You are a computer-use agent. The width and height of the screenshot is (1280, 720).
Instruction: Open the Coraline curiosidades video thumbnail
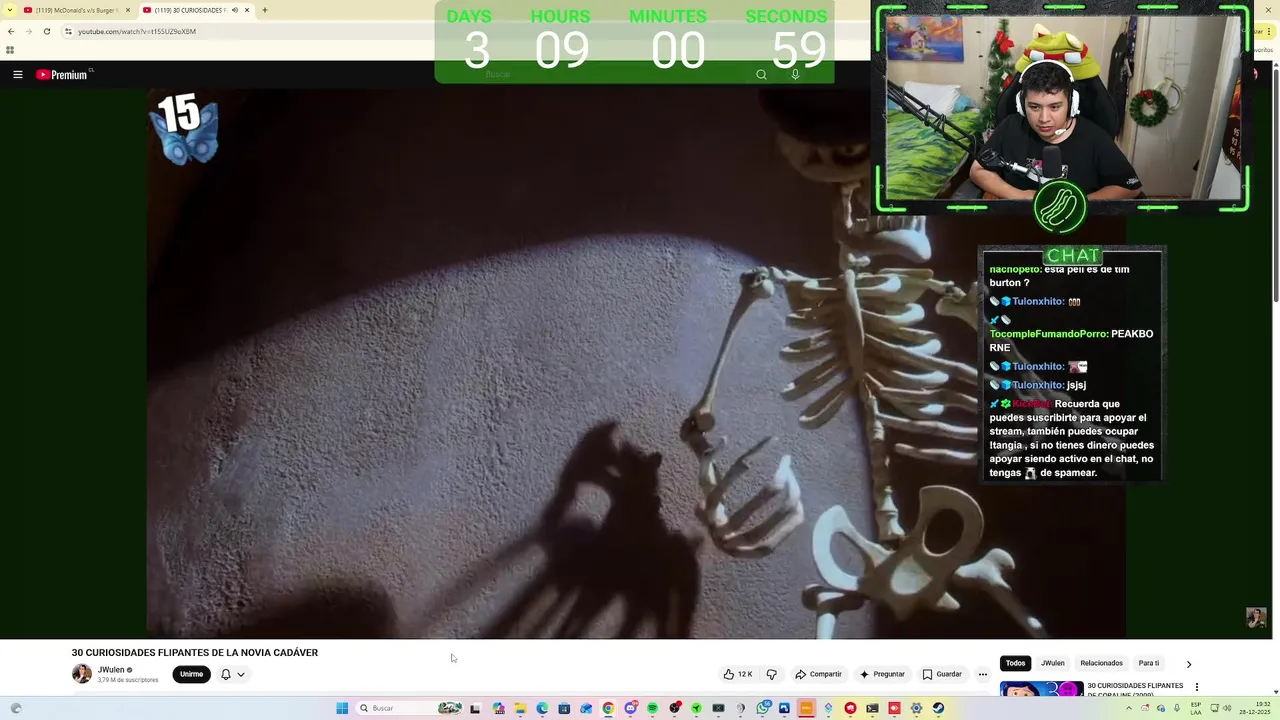(x=1041, y=689)
